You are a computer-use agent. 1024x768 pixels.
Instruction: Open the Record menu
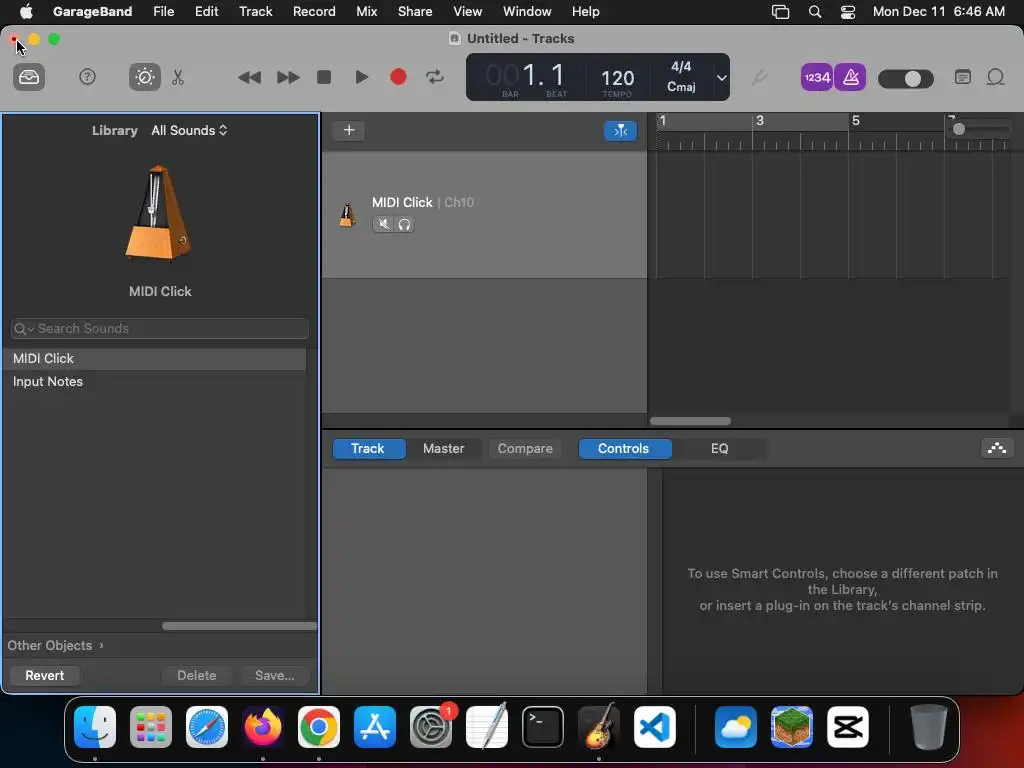(314, 11)
